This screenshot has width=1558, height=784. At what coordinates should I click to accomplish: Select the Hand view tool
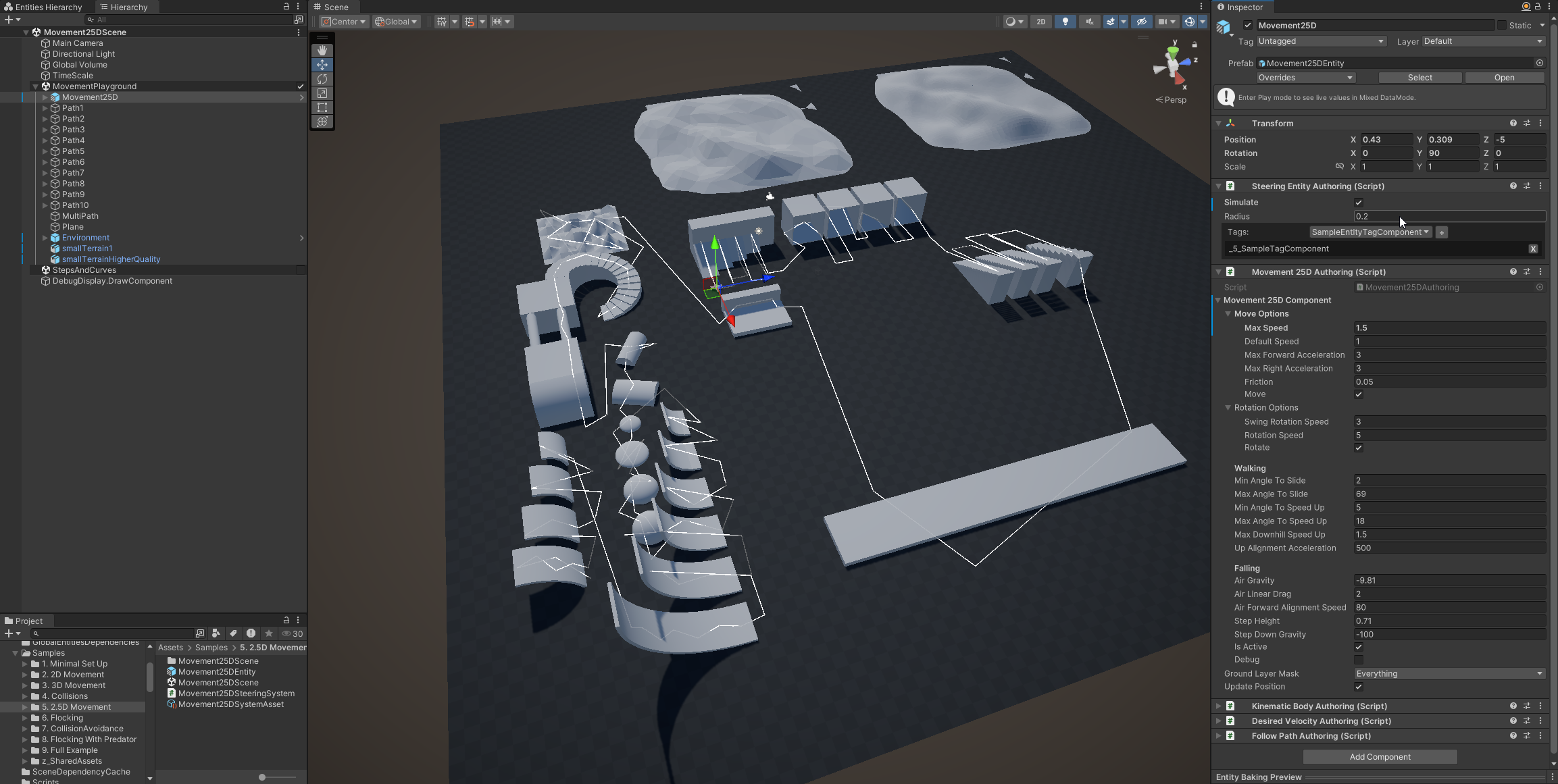(322, 51)
